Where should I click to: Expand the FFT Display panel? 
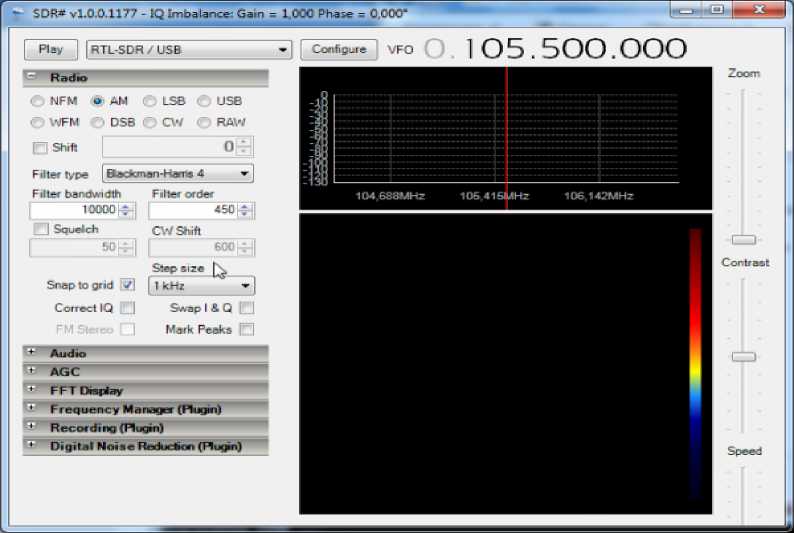coord(32,390)
